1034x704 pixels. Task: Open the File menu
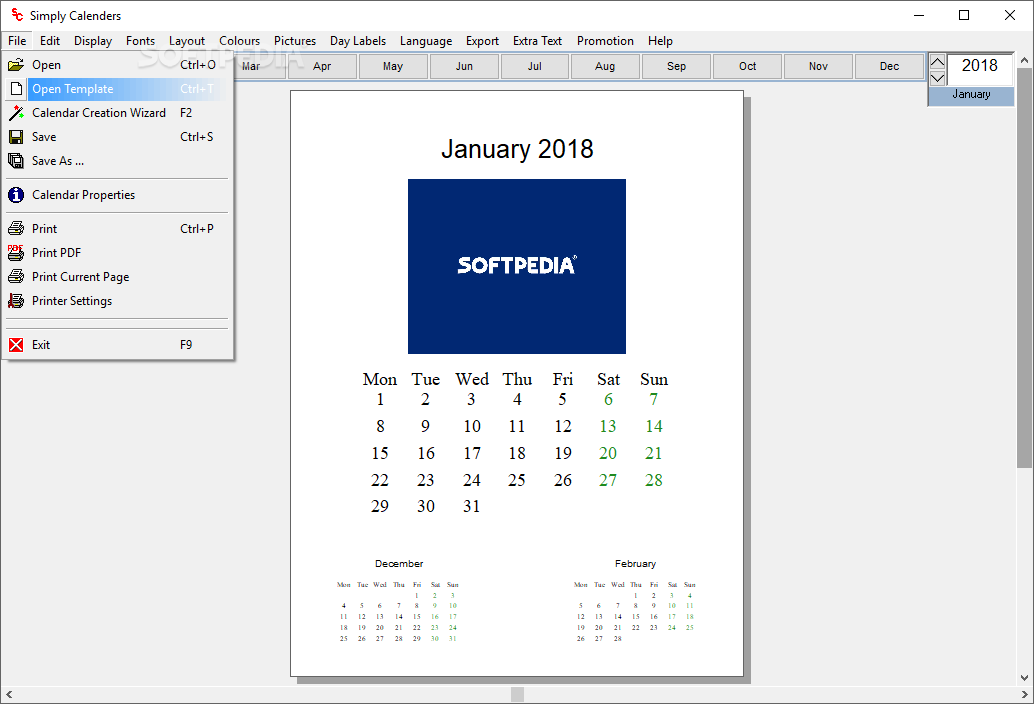(x=17, y=41)
